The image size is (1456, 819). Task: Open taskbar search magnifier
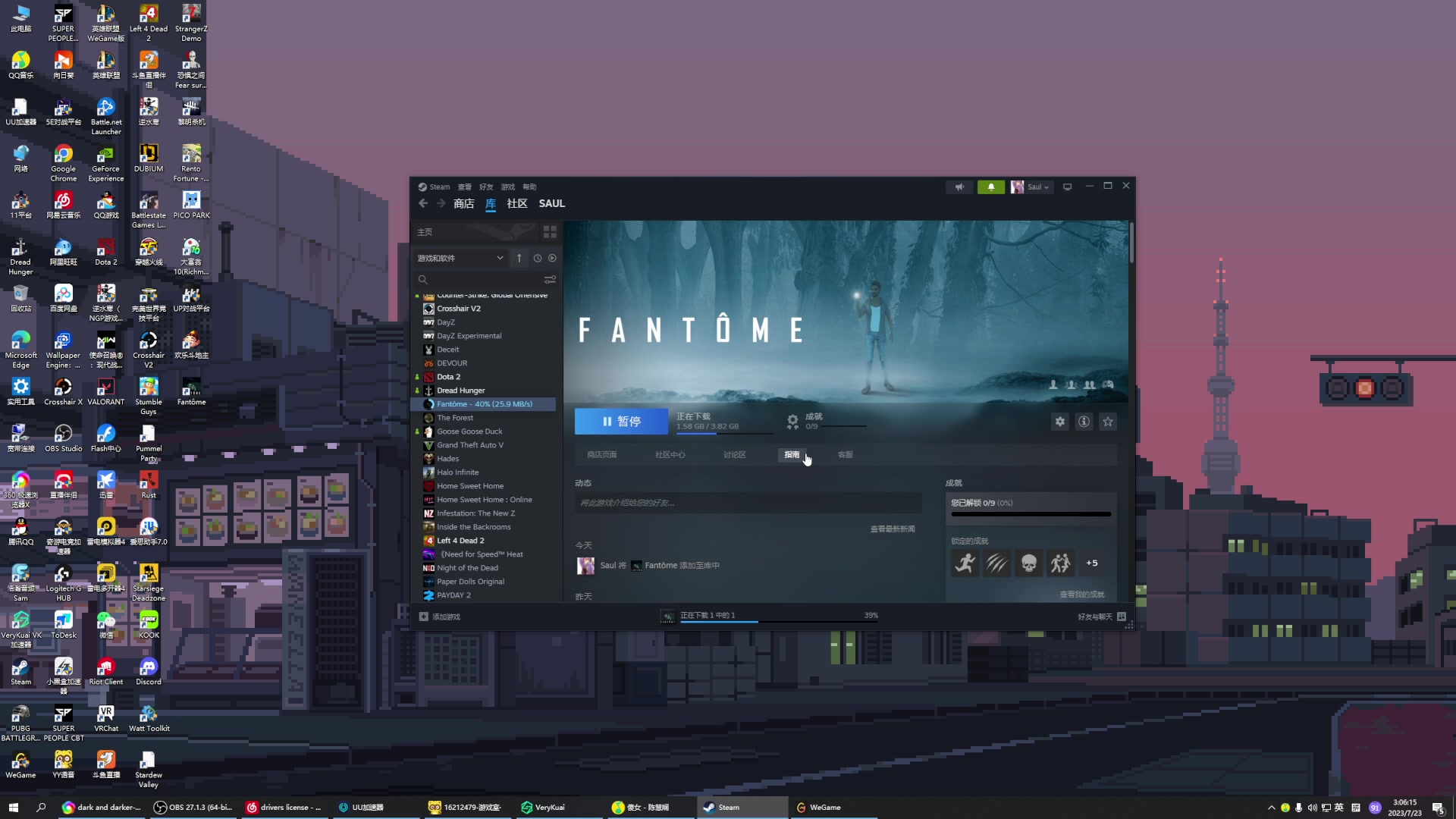(x=41, y=808)
